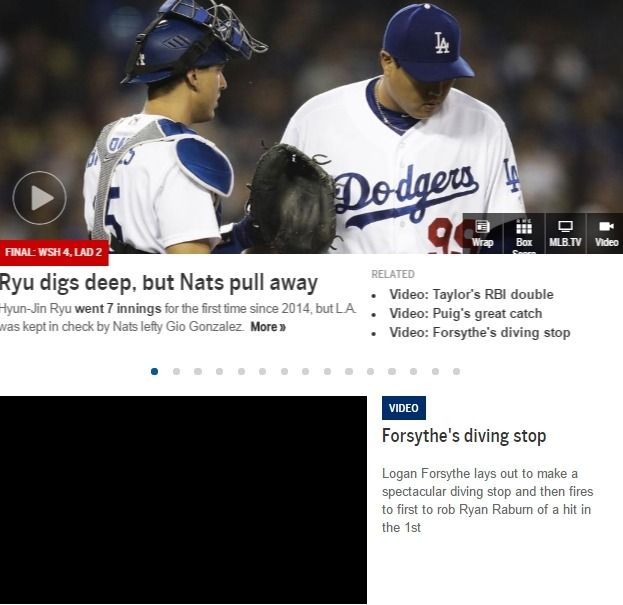Select the first active carousel dot
This screenshot has height=605, width=623.
pos(155,371)
